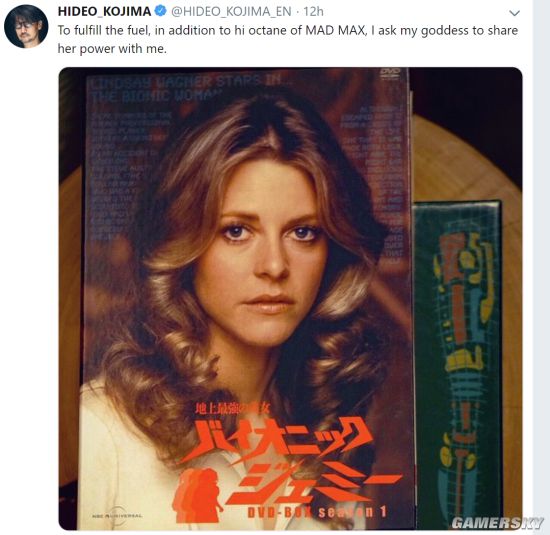Click the blue verified badge
The image size is (550, 535).
pos(161,12)
